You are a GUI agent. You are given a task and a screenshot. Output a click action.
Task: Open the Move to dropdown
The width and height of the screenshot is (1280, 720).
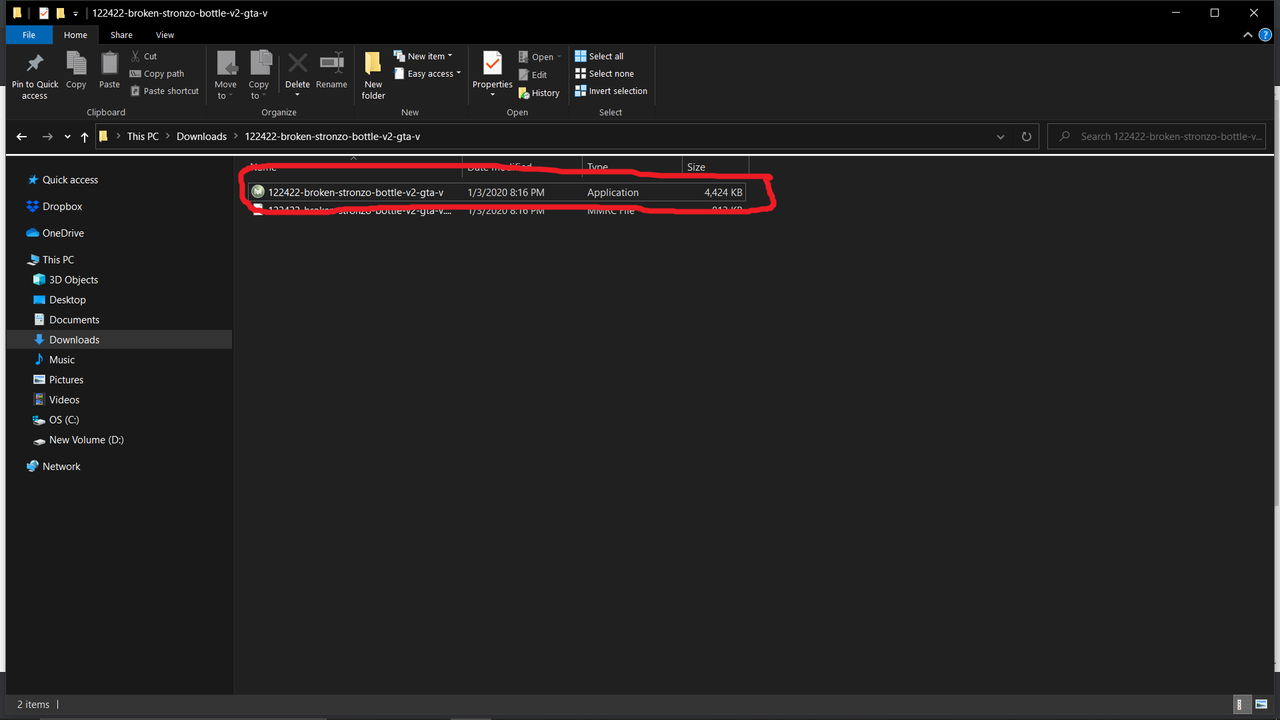click(226, 75)
